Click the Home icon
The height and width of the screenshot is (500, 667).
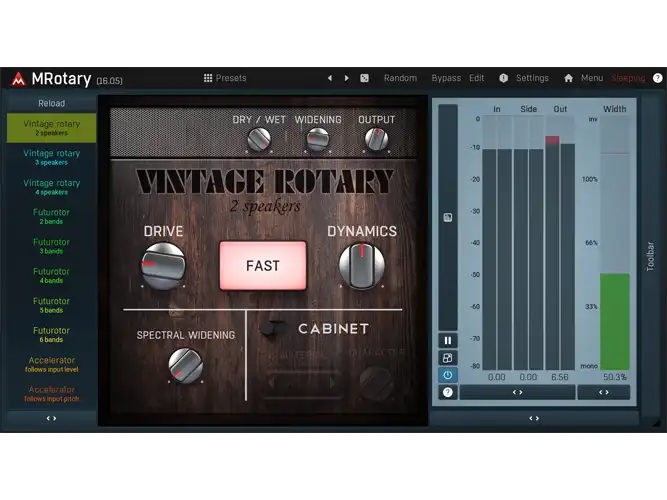click(x=568, y=78)
